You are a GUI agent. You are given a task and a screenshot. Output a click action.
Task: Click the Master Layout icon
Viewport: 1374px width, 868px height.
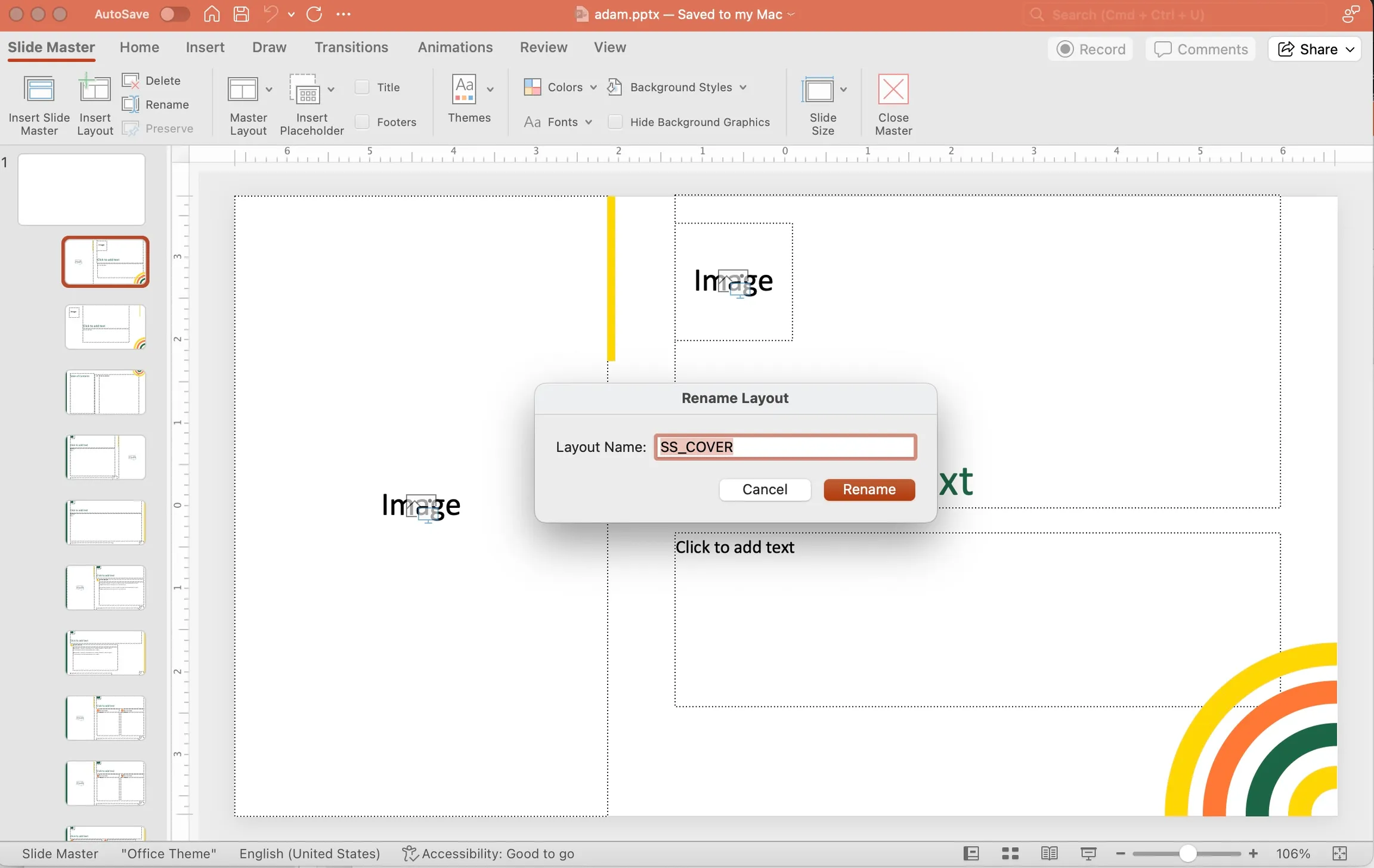coord(243,89)
